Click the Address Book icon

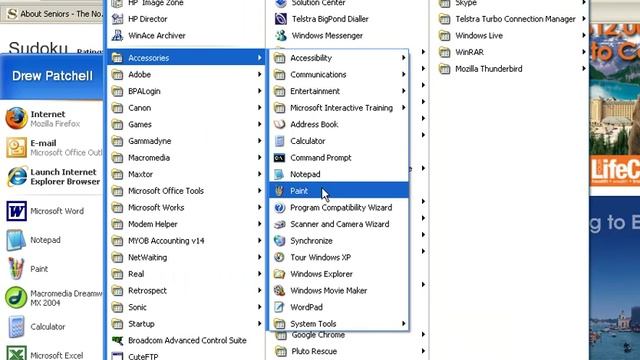[x=280, y=124]
